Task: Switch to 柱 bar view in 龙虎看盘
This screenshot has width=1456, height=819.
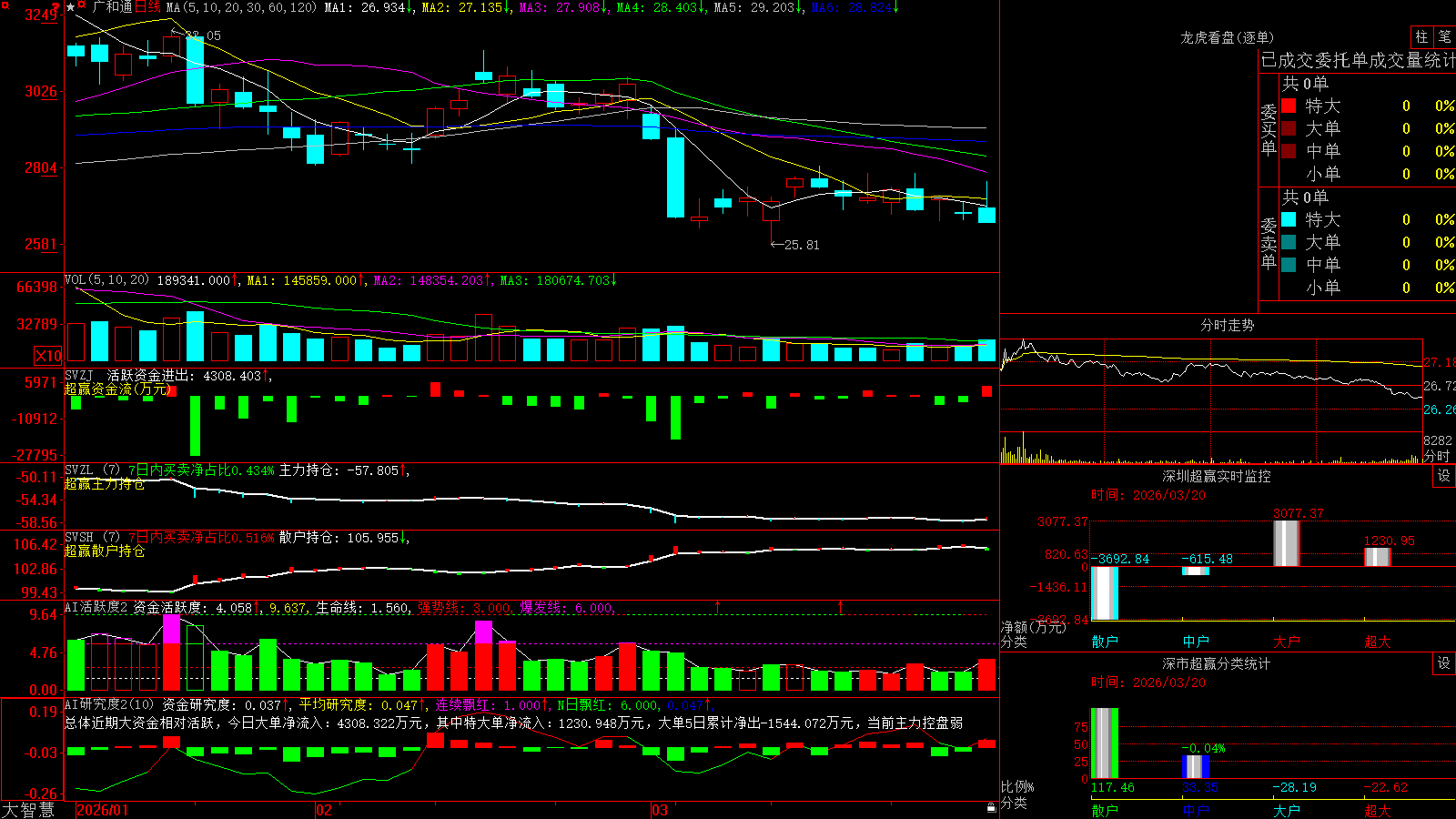Action: (1421, 37)
